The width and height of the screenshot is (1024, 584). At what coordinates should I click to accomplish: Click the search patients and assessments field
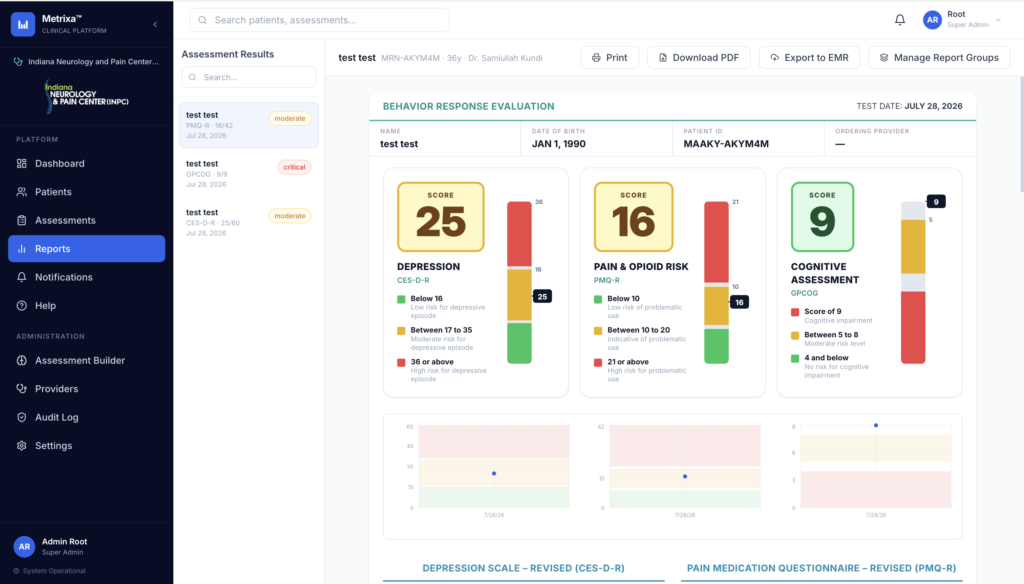(319, 20)
